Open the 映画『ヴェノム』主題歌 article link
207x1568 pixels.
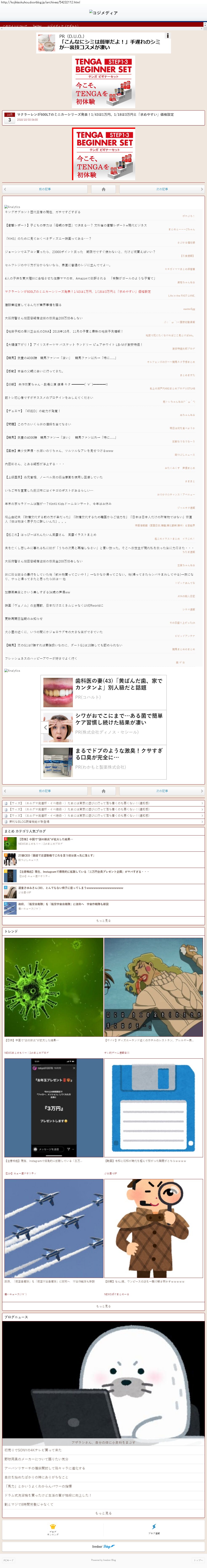[54, 606]
